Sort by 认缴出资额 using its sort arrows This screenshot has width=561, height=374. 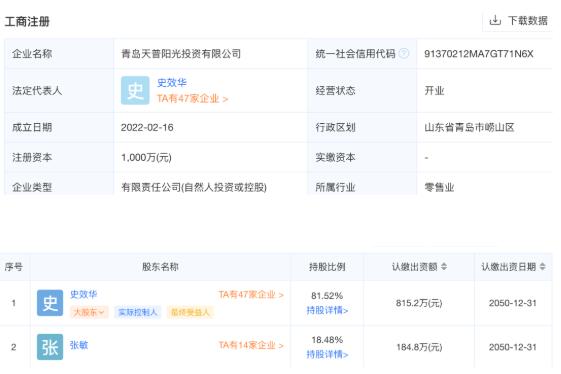(444, 267)
